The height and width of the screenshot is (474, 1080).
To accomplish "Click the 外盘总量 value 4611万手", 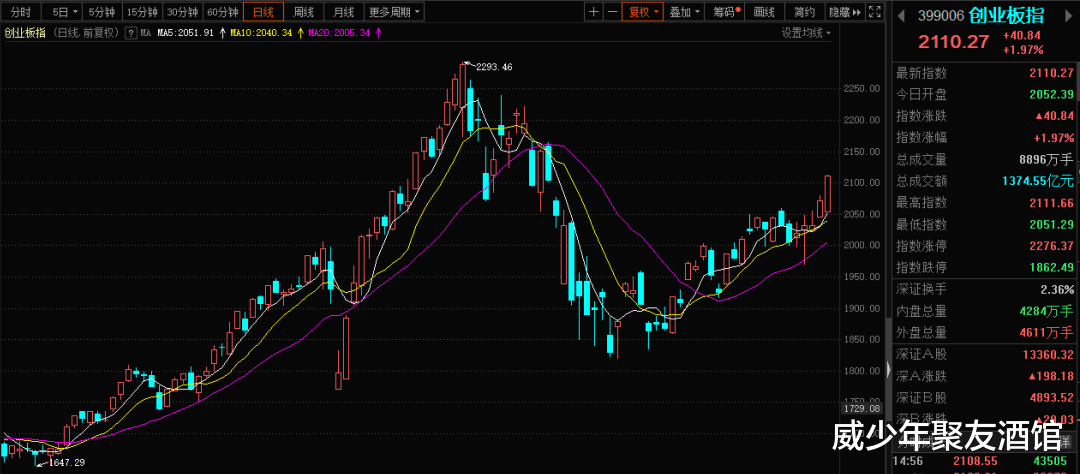I will (1046, 332).
